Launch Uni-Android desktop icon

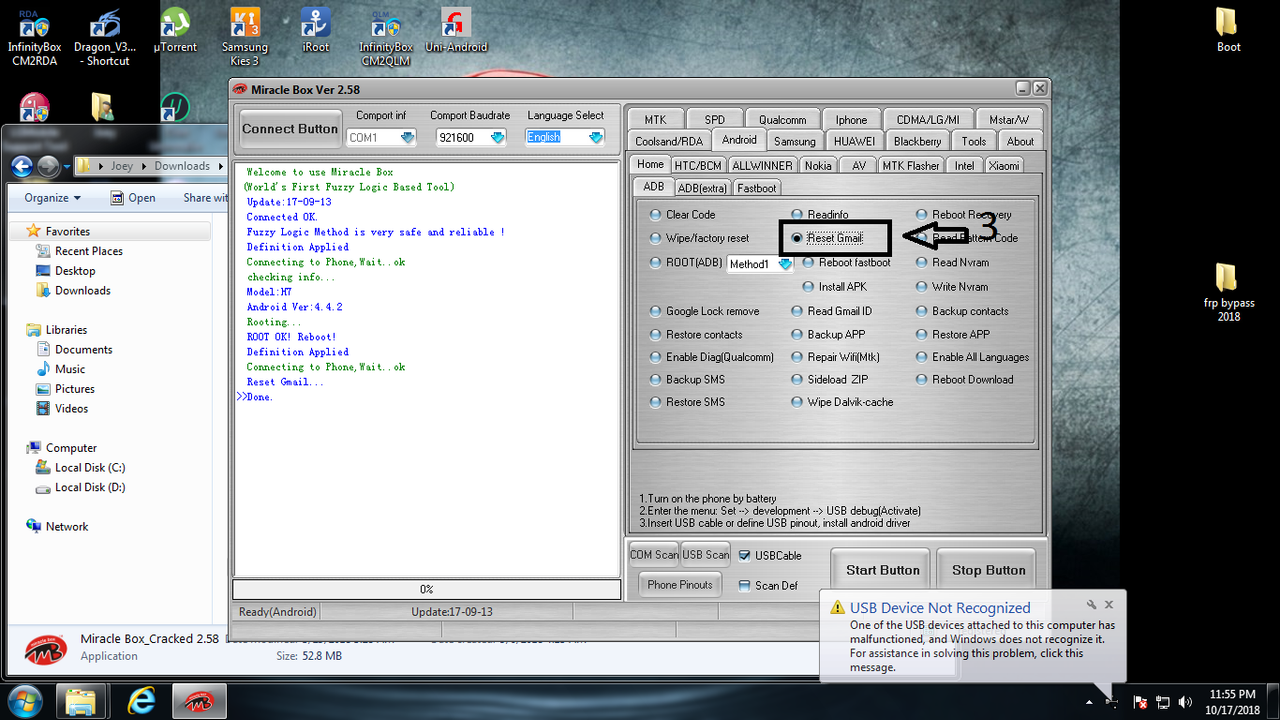click(456, 30)
